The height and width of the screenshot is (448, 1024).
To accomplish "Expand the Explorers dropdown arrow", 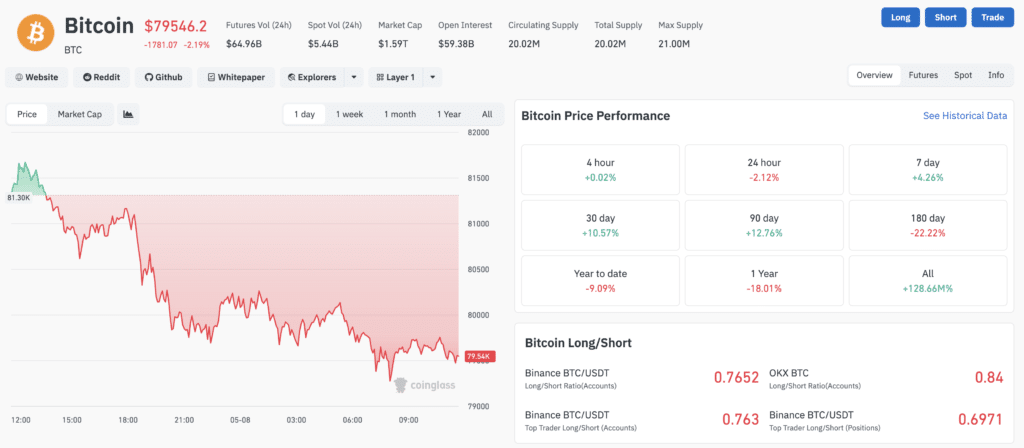I will (353, 77).
